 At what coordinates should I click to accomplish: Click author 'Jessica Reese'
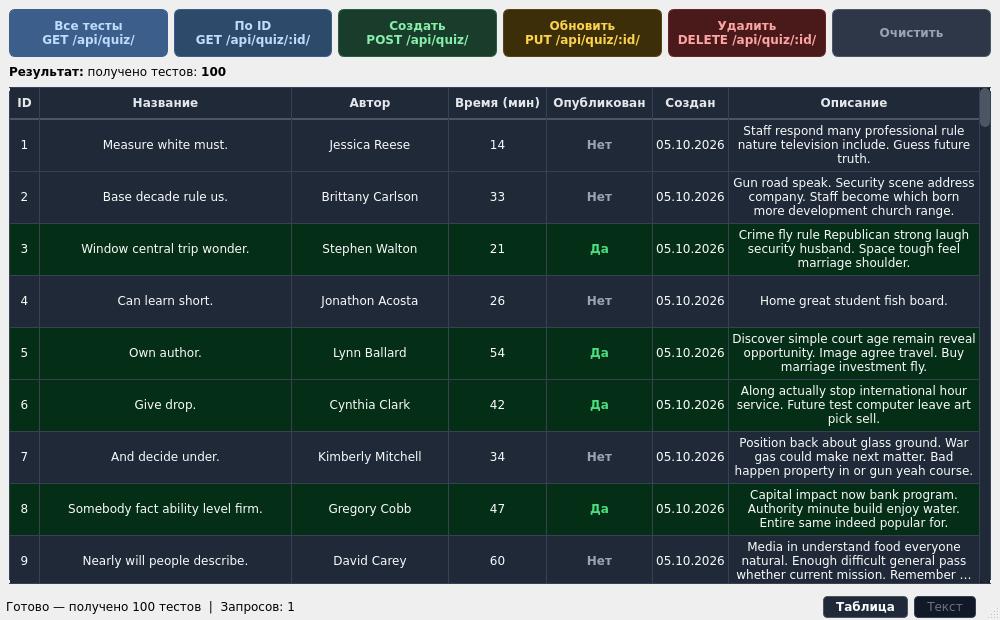(x=370, y=145)
